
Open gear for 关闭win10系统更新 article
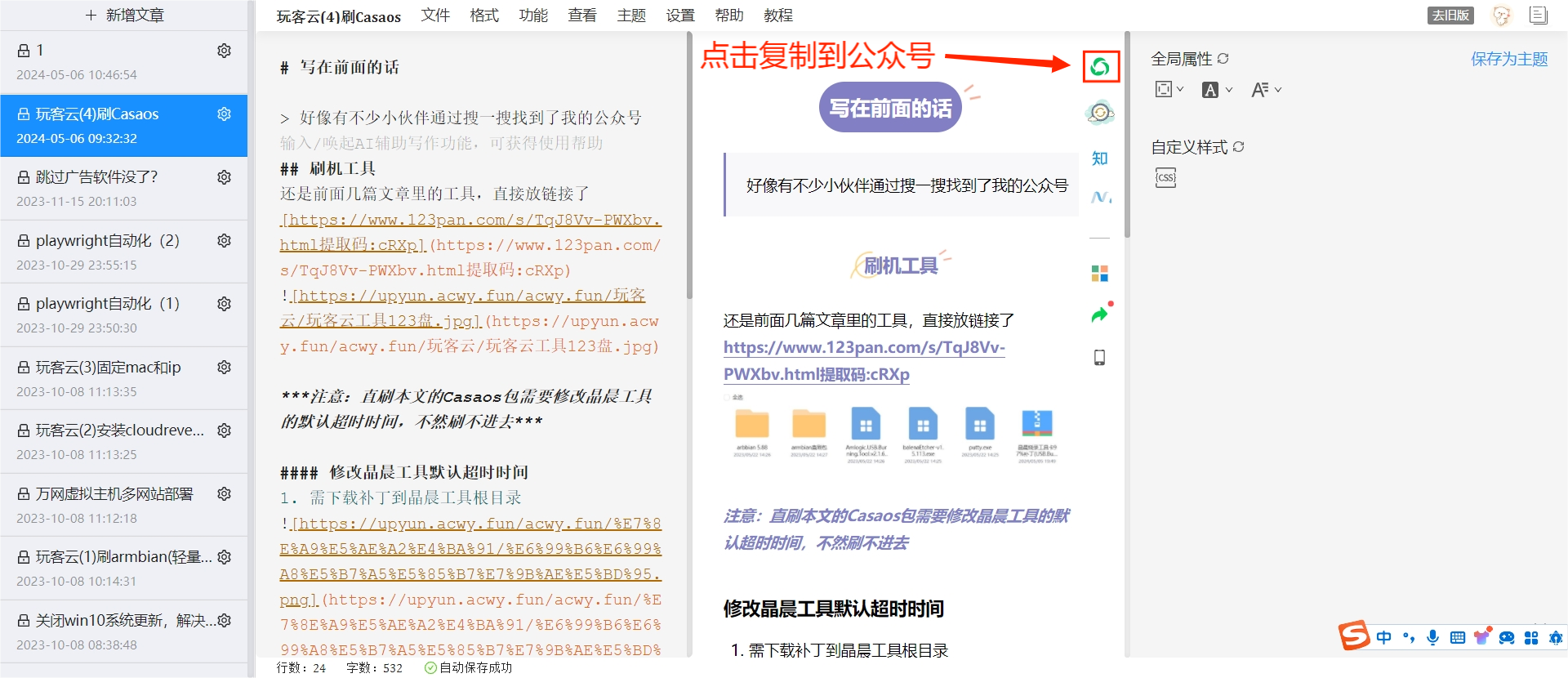[x=224, y=621]
